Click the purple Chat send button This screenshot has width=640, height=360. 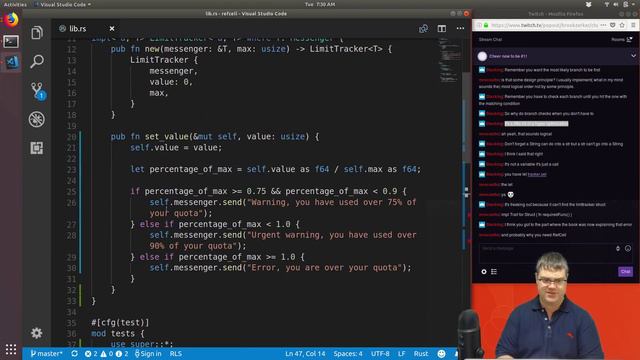(x=625, y=271)
